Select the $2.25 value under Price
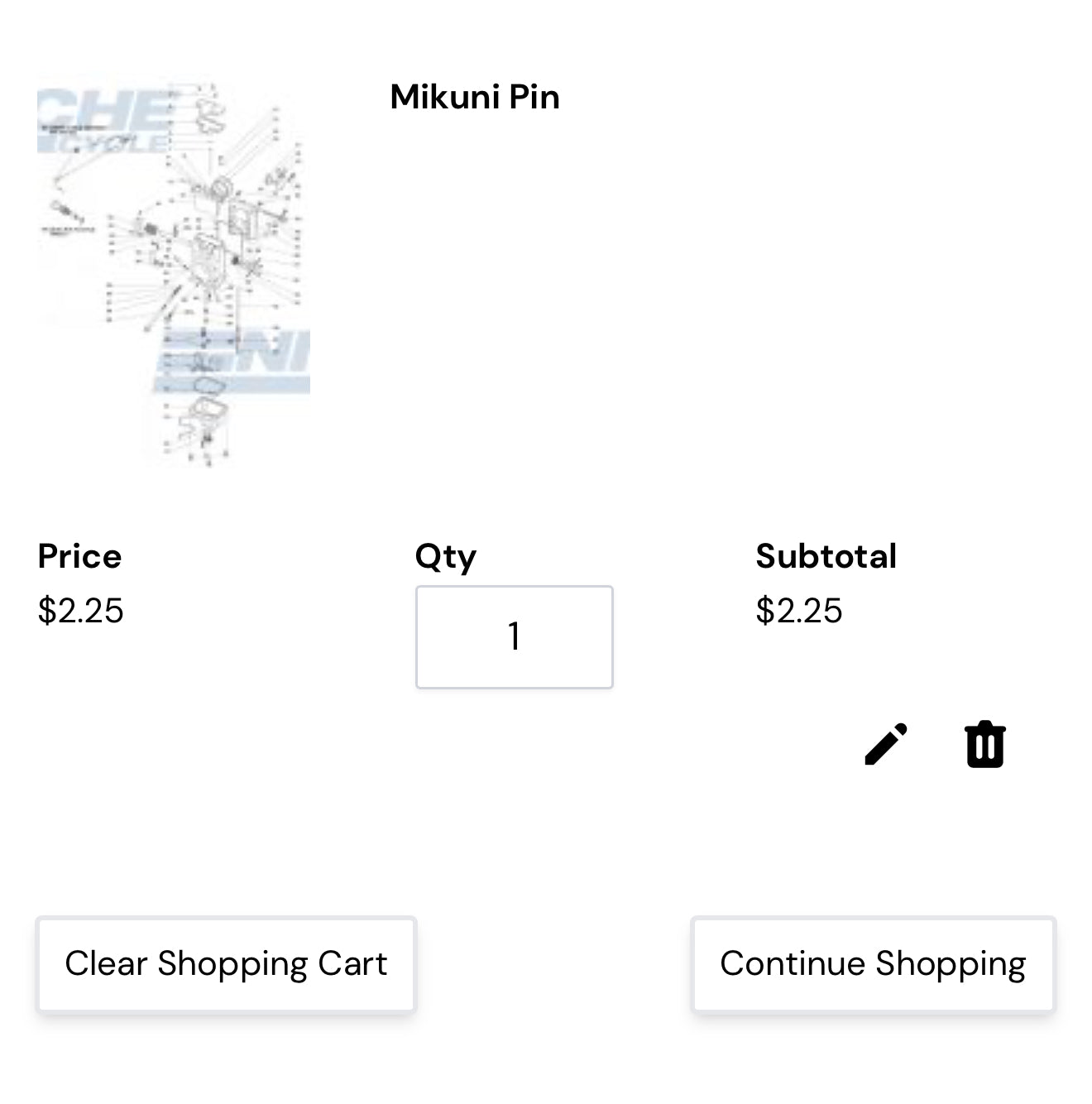This screenshot has width=1092, height=1104. coord(80,611)
